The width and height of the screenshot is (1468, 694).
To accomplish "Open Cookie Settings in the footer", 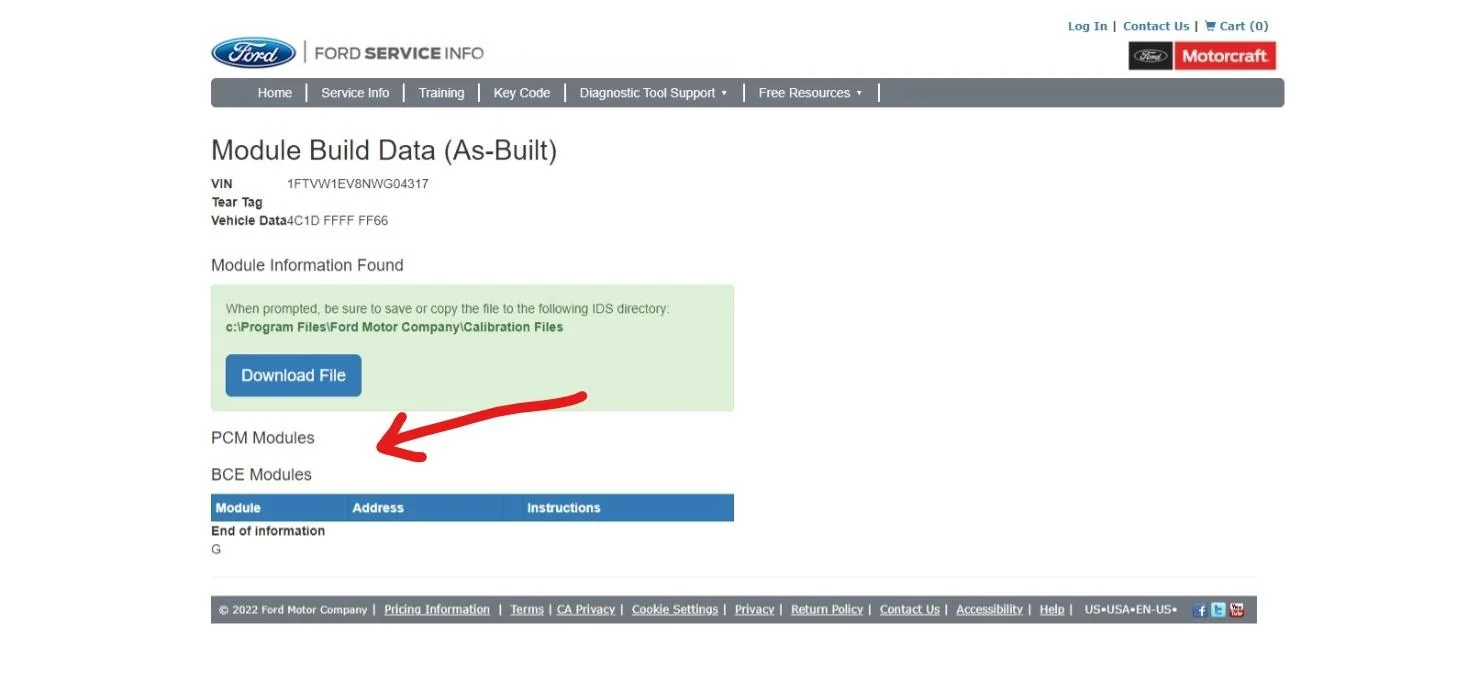I will coord(675,610).
